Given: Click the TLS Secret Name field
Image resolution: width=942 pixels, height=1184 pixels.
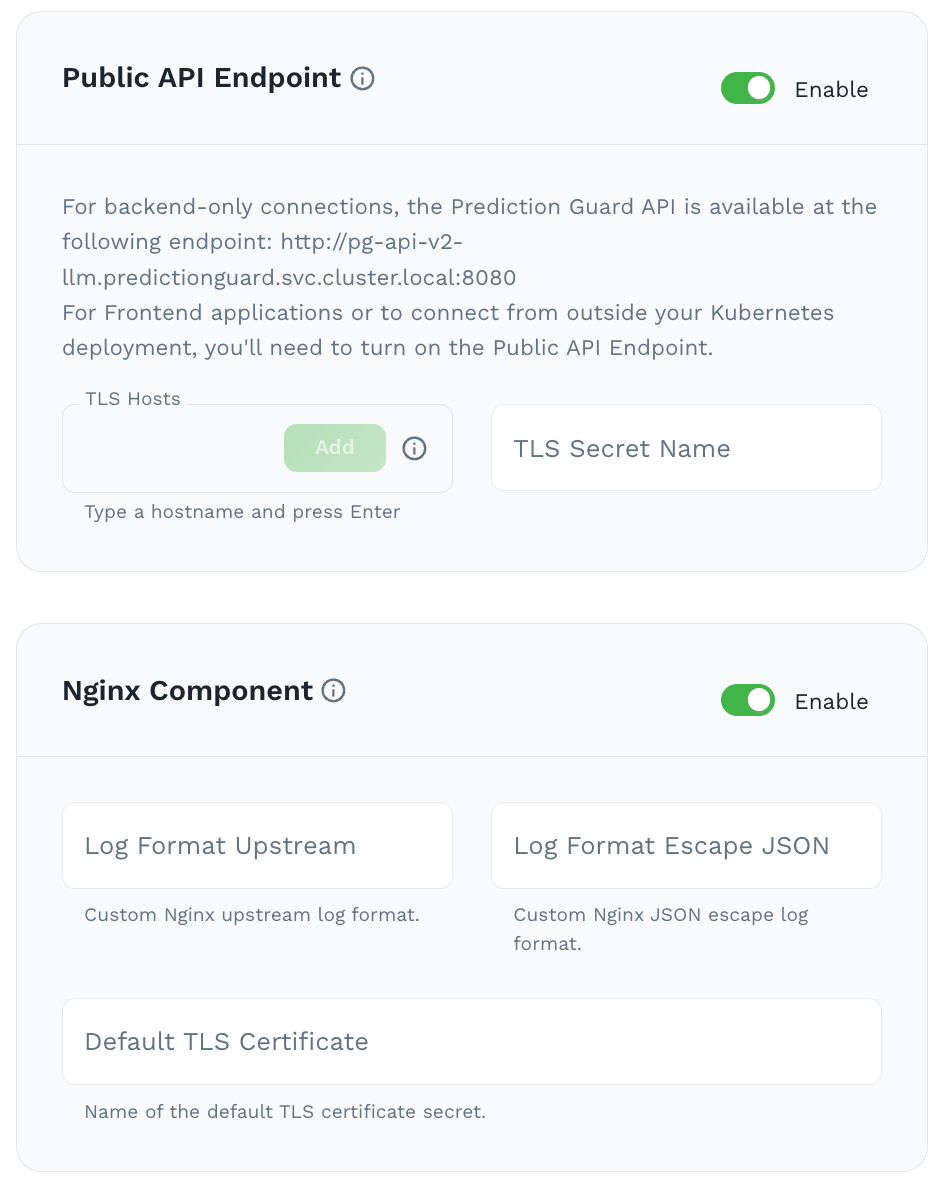Looking at the screenshot, I should [x=686, y=448].
